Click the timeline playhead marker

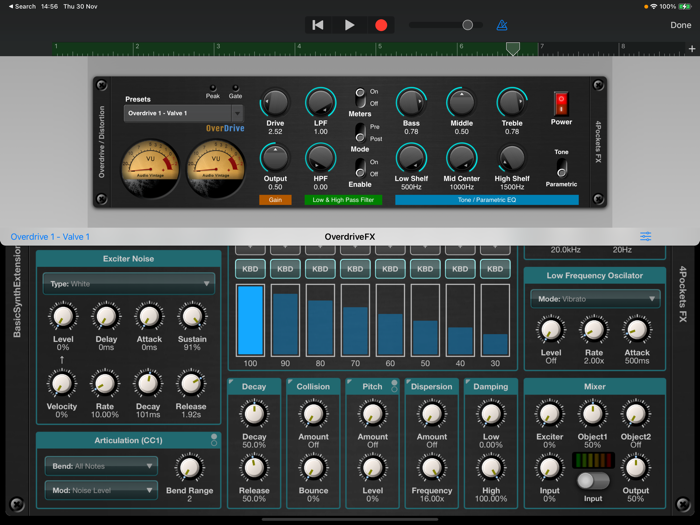(513, 48)
